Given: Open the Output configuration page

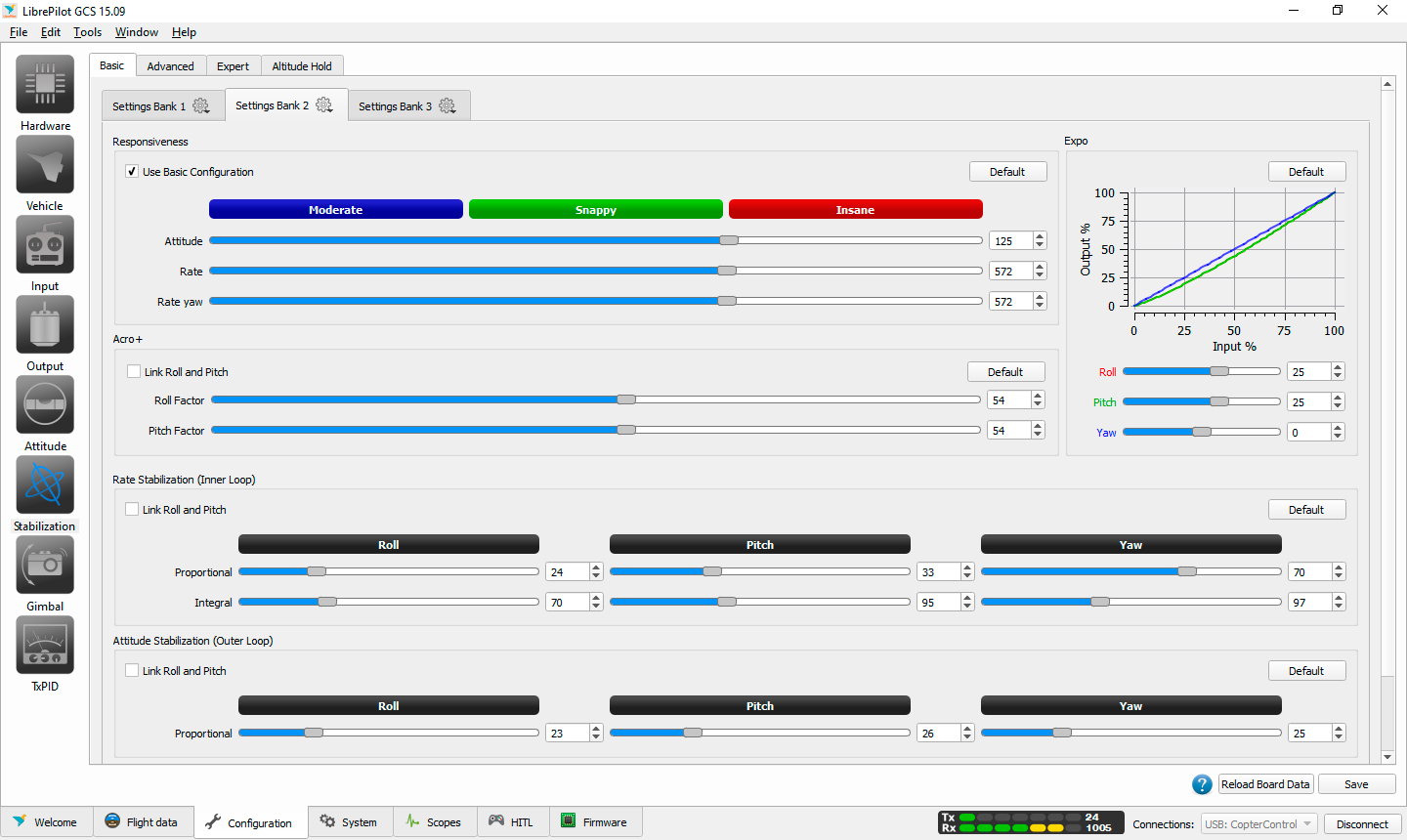Looking at the screenshot, I should click(x=45, y=333).
